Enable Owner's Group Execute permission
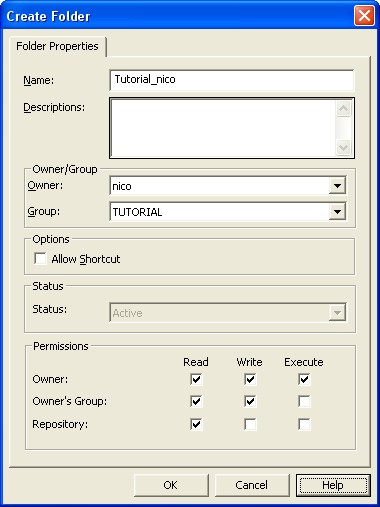Screen dimensions: 380x507 (304, 401)
